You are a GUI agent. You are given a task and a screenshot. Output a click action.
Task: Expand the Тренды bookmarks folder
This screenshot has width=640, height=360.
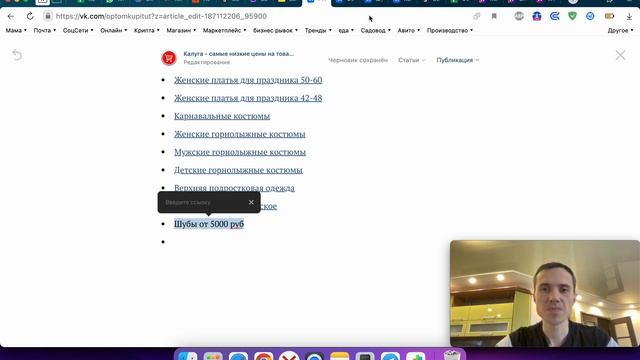point(318,30)
